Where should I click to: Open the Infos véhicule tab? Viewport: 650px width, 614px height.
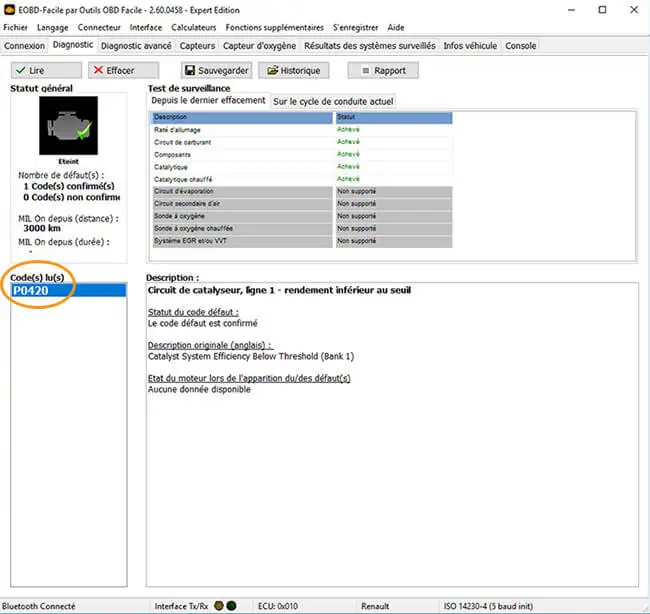pos(470,46)
